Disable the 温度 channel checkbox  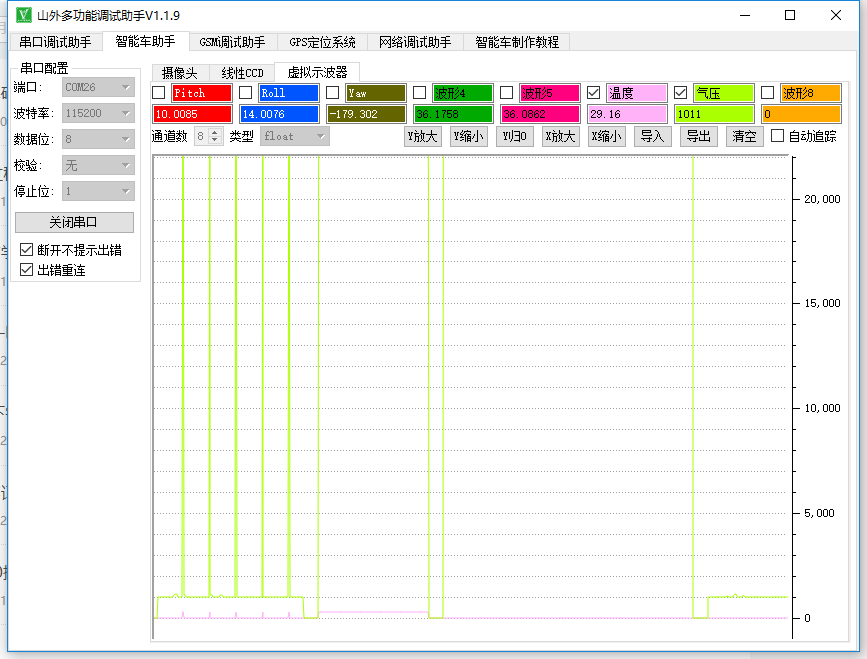tap(593, 93)
